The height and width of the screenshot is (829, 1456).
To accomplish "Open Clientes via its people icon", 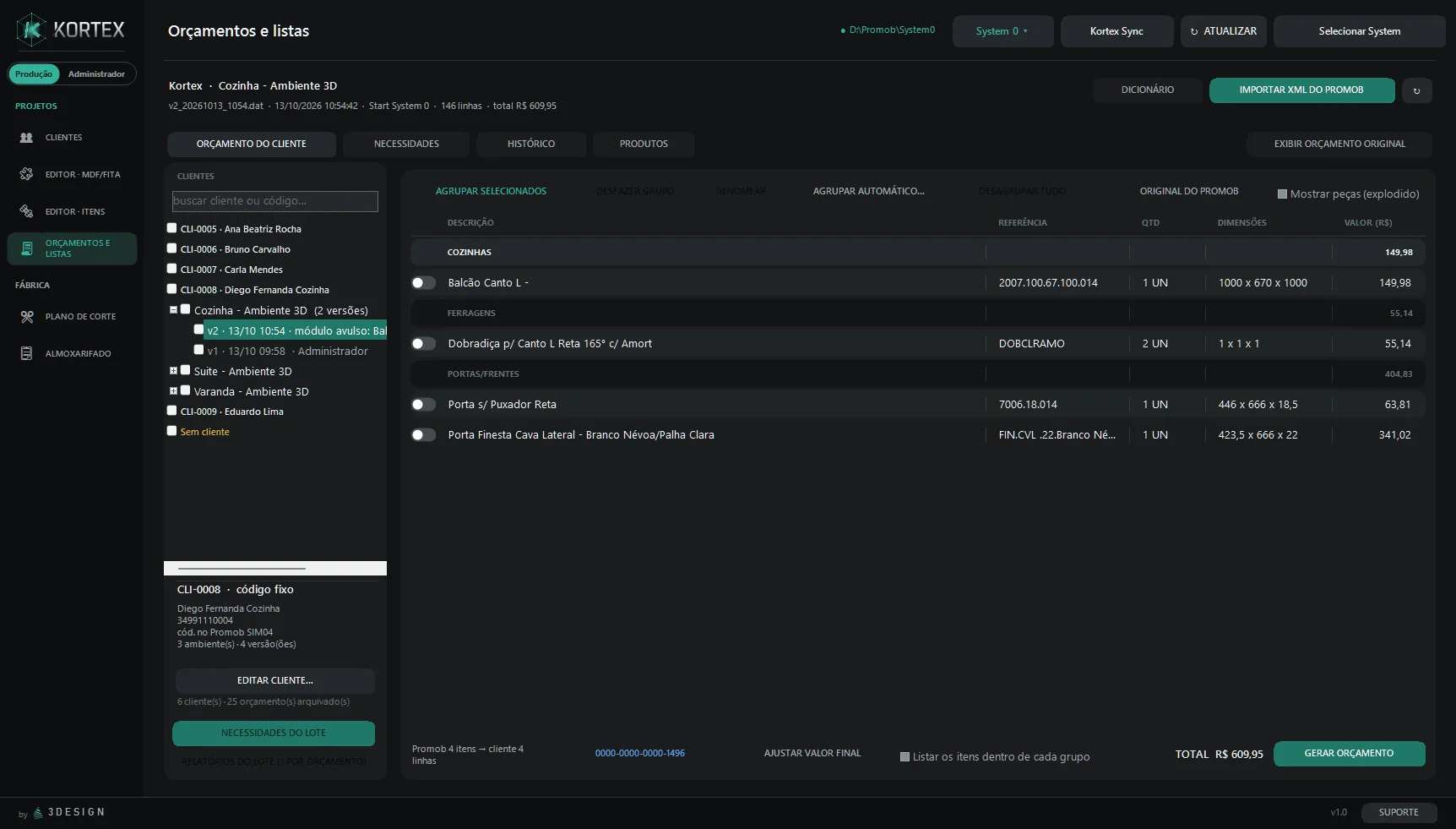I will [x=26, y=137].
